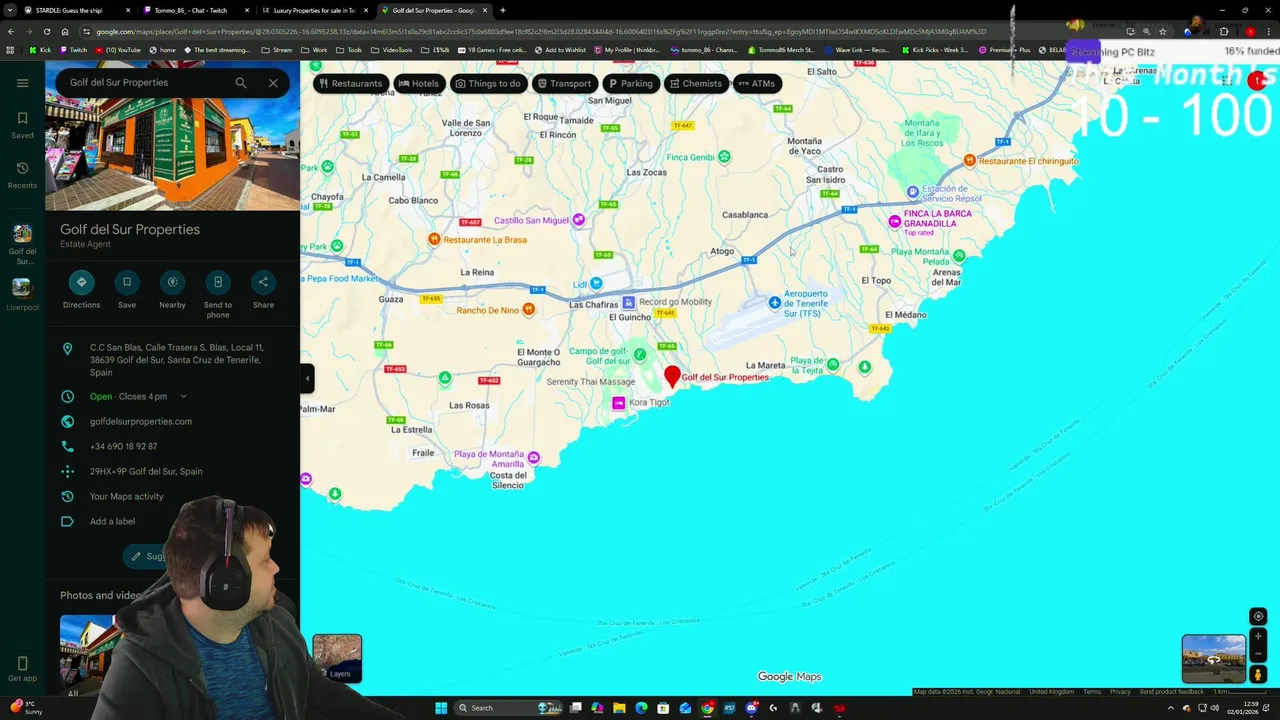Reload the page
The width and height of the screenshot is (1280, 720).
tap(46, 31)
